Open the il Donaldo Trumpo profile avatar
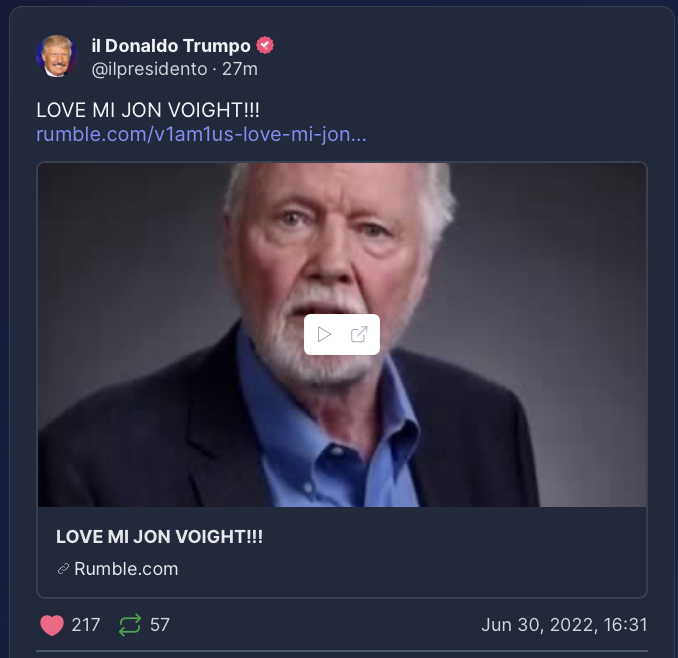 click(x=57, y=56)
